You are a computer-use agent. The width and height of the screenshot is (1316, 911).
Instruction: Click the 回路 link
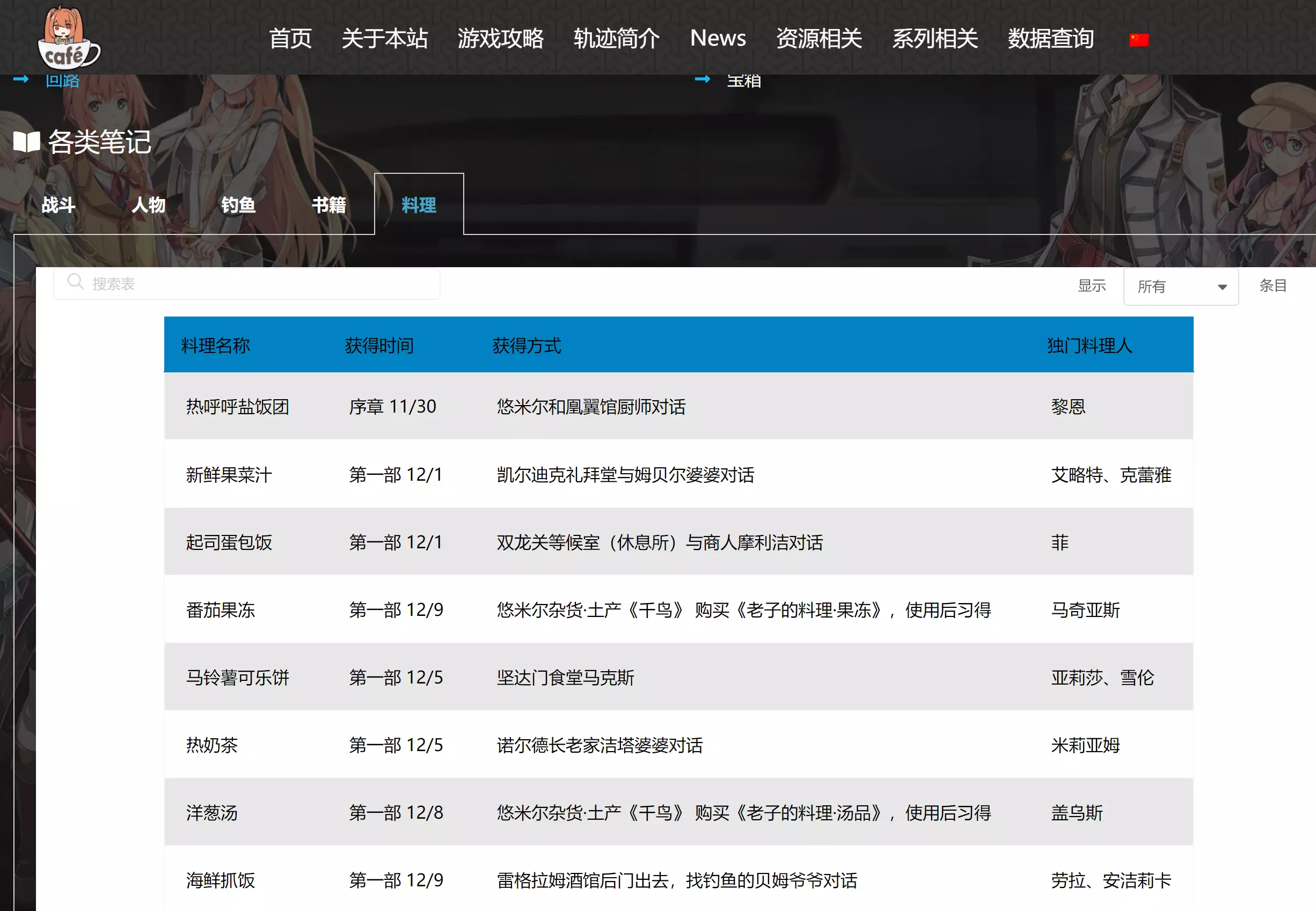tap(62, 80)
